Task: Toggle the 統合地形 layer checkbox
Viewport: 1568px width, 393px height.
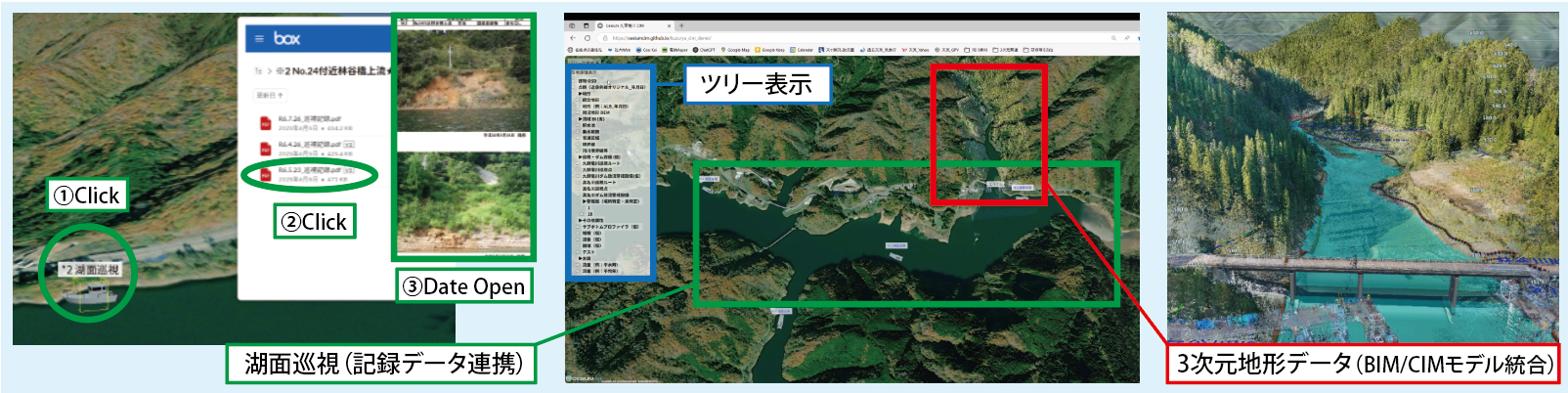Action: 579,100
